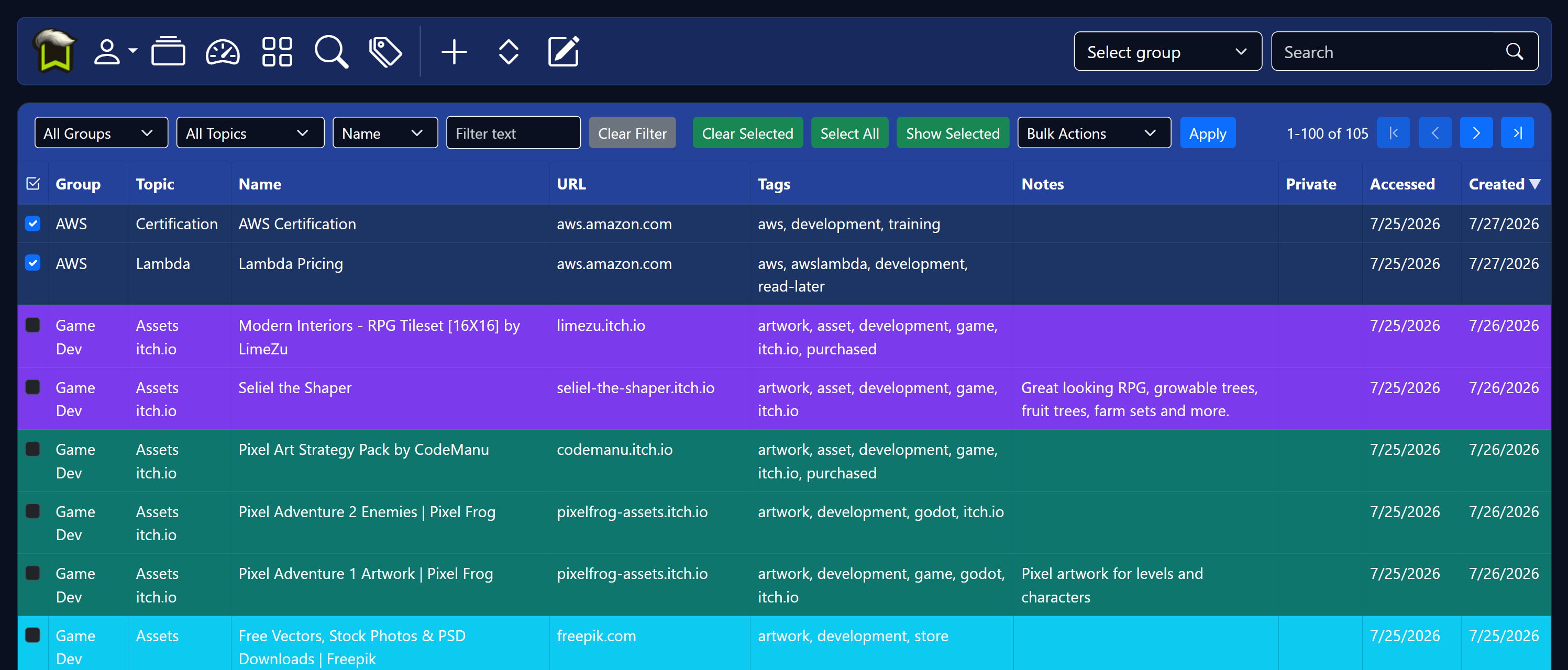This screenshot has width=1568, height=670.
Task: Check the Pixel Art Strategy Pack checkbox
Action: pyautogui.click(x=33, y=449)
